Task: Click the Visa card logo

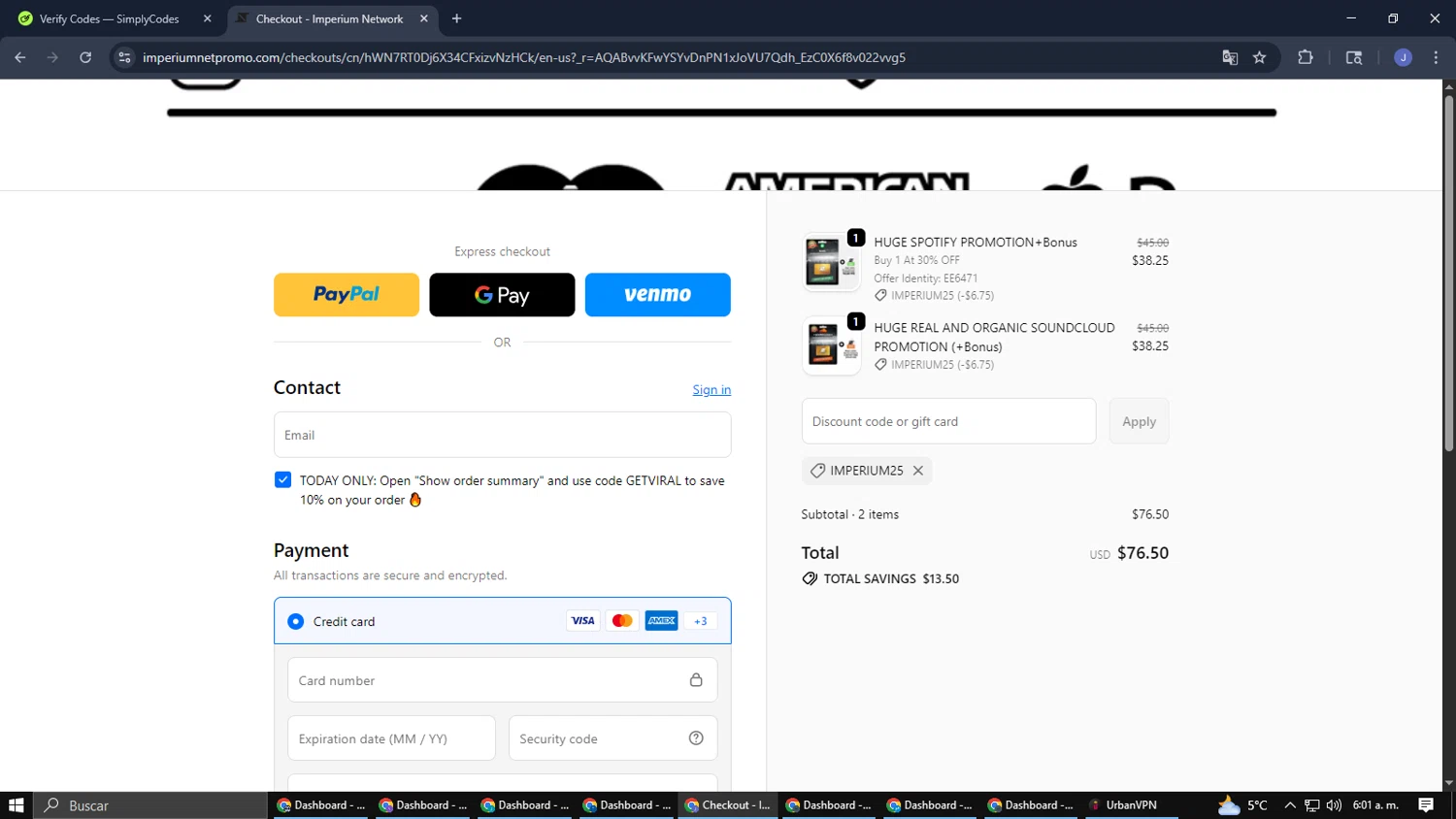Action: 582,621
